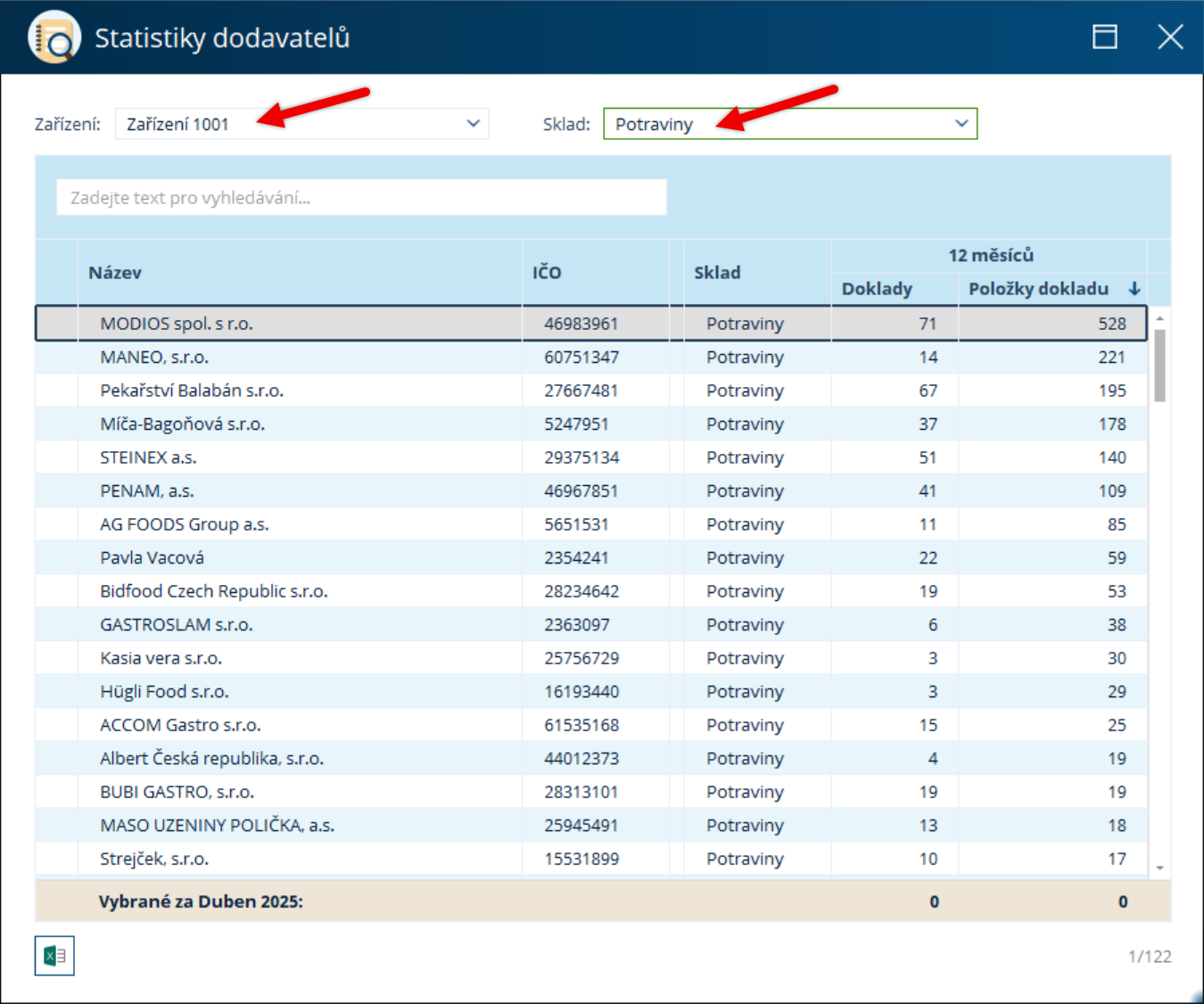Screen dimensions: 1204x1004
Task: Click the 1/122 record counter
Action: [1150, 956]
